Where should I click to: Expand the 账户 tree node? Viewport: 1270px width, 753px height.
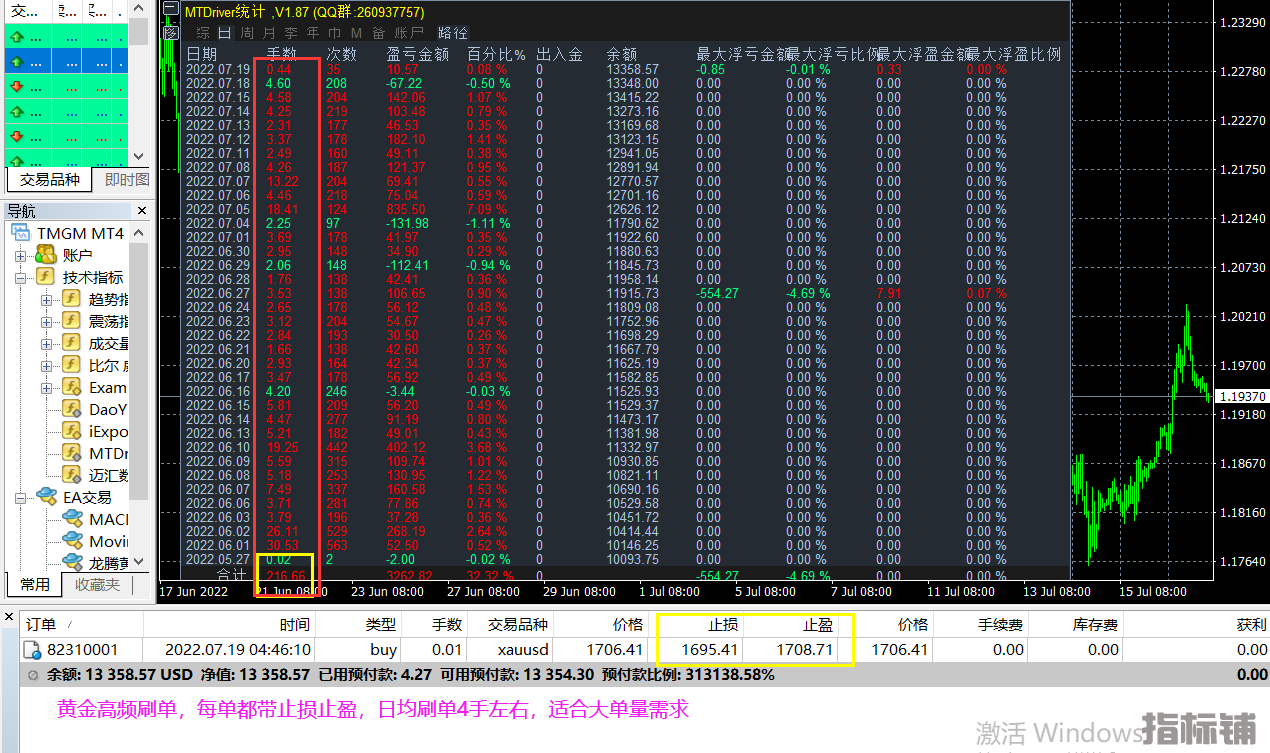[20, 255]
